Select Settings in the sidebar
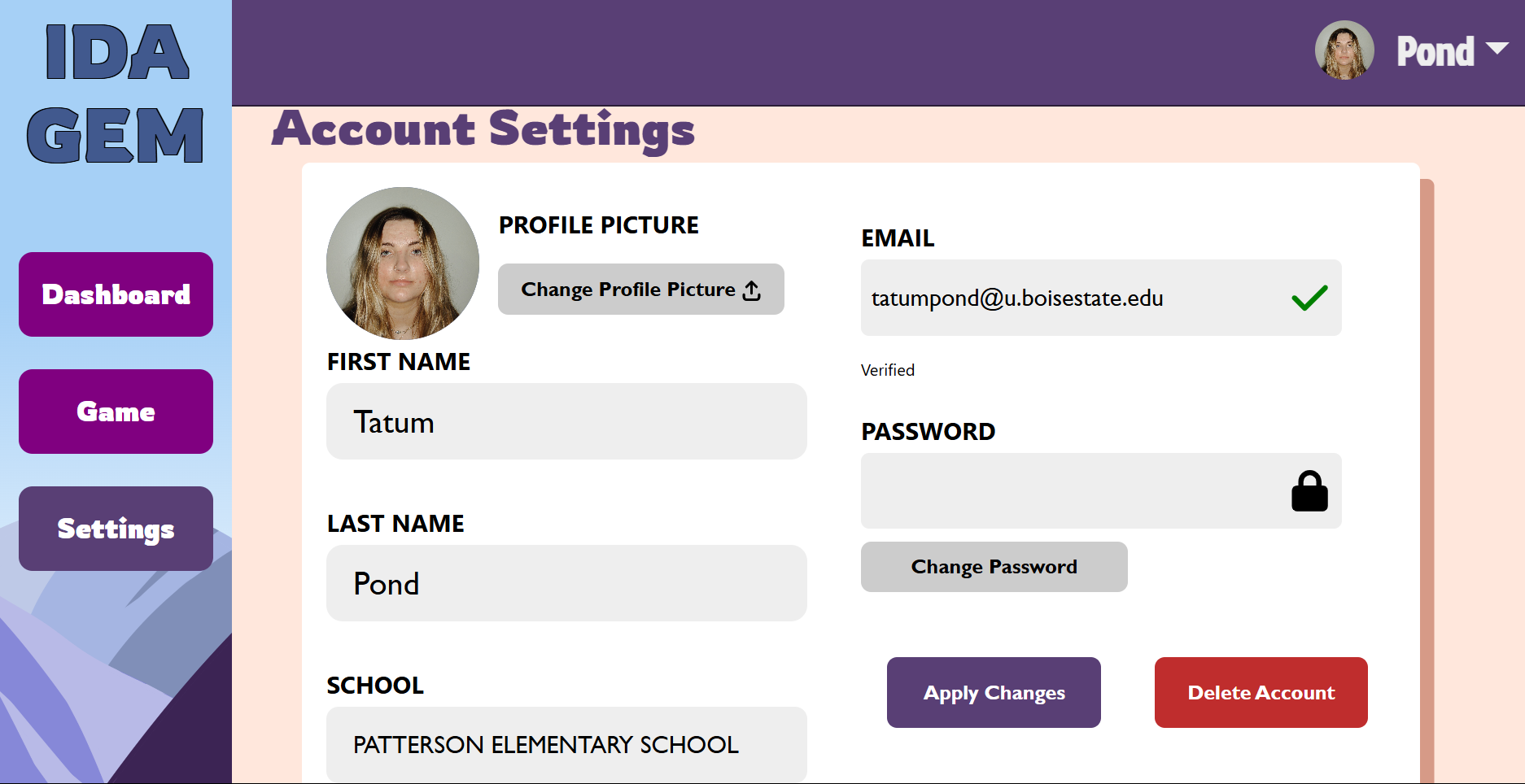The width and height of the screenshot is (1525, 784). coord(116,529)
